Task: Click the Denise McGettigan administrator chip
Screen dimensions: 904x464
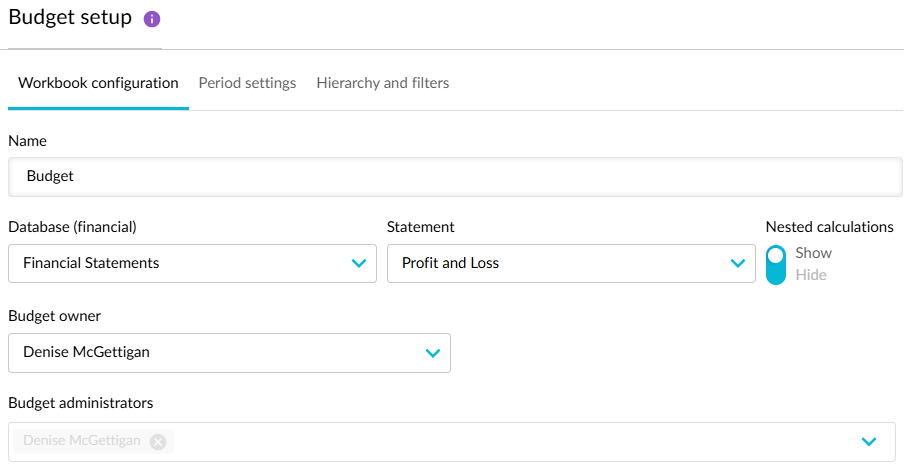Action: (x=82, y=441)
